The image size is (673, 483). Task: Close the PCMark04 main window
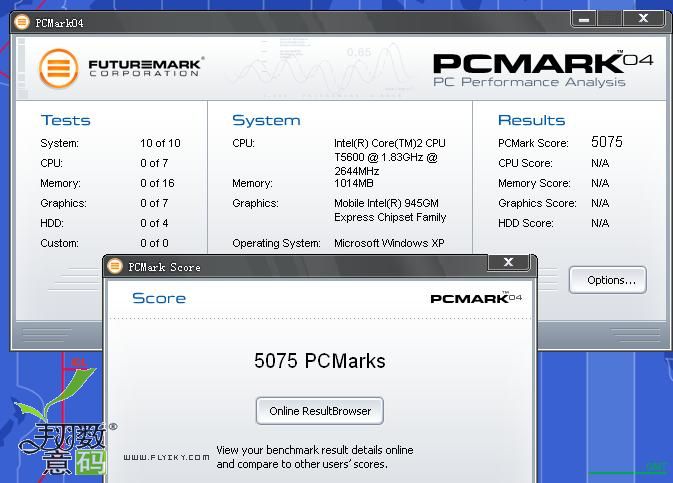tap(643, 18)
